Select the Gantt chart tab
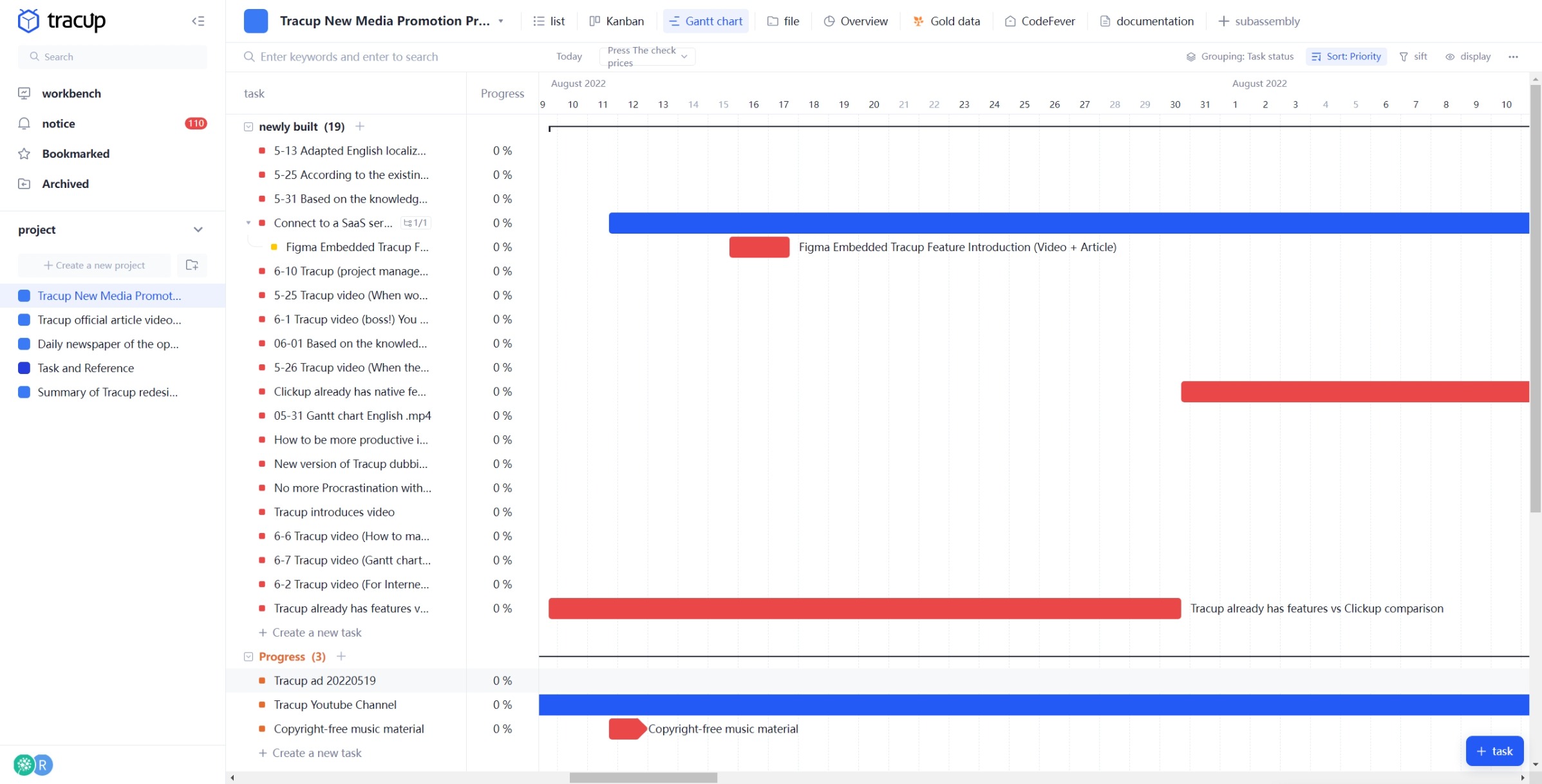This screenshot has width=1542, height=784. pyautogui.click(x=706, y=21)
